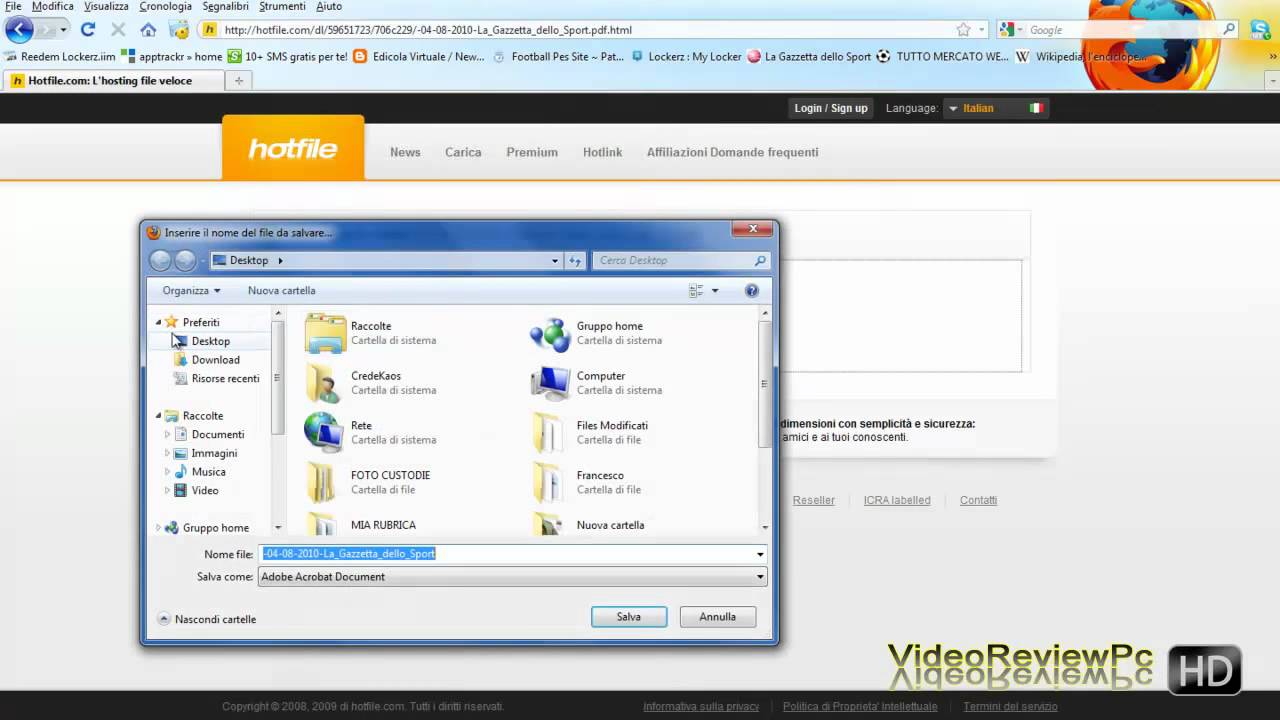Click Nascondi cartelle button
The image size is (1280, 720).
coord(207,619)
